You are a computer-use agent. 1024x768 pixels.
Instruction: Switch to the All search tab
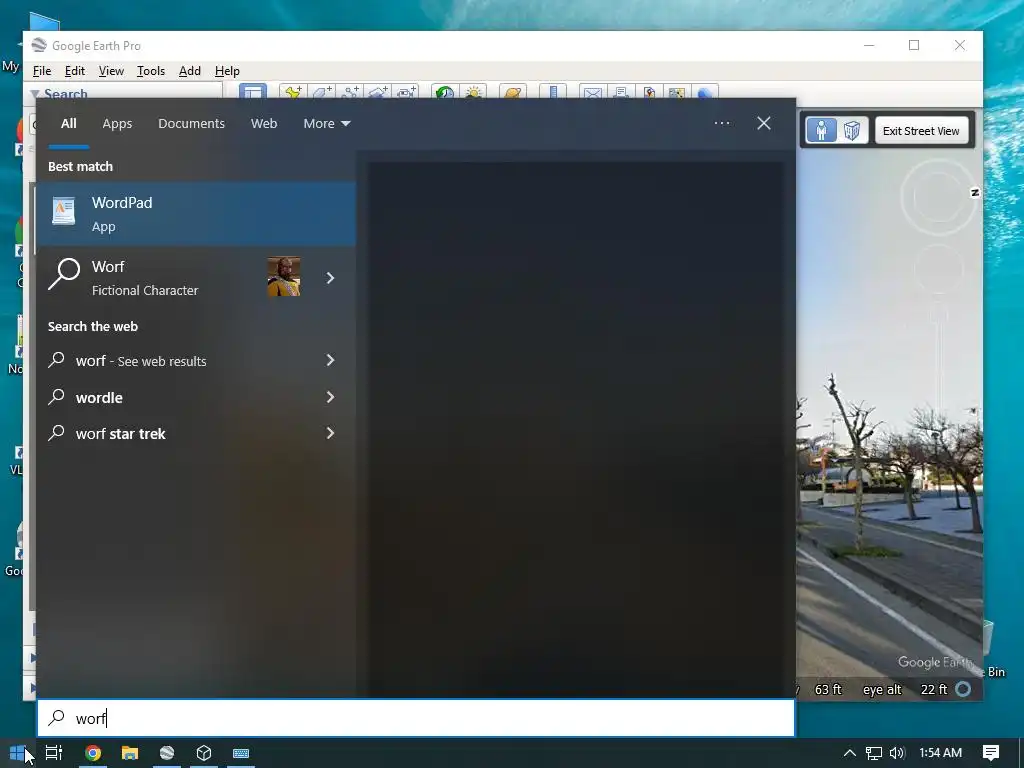click(69, 123)
